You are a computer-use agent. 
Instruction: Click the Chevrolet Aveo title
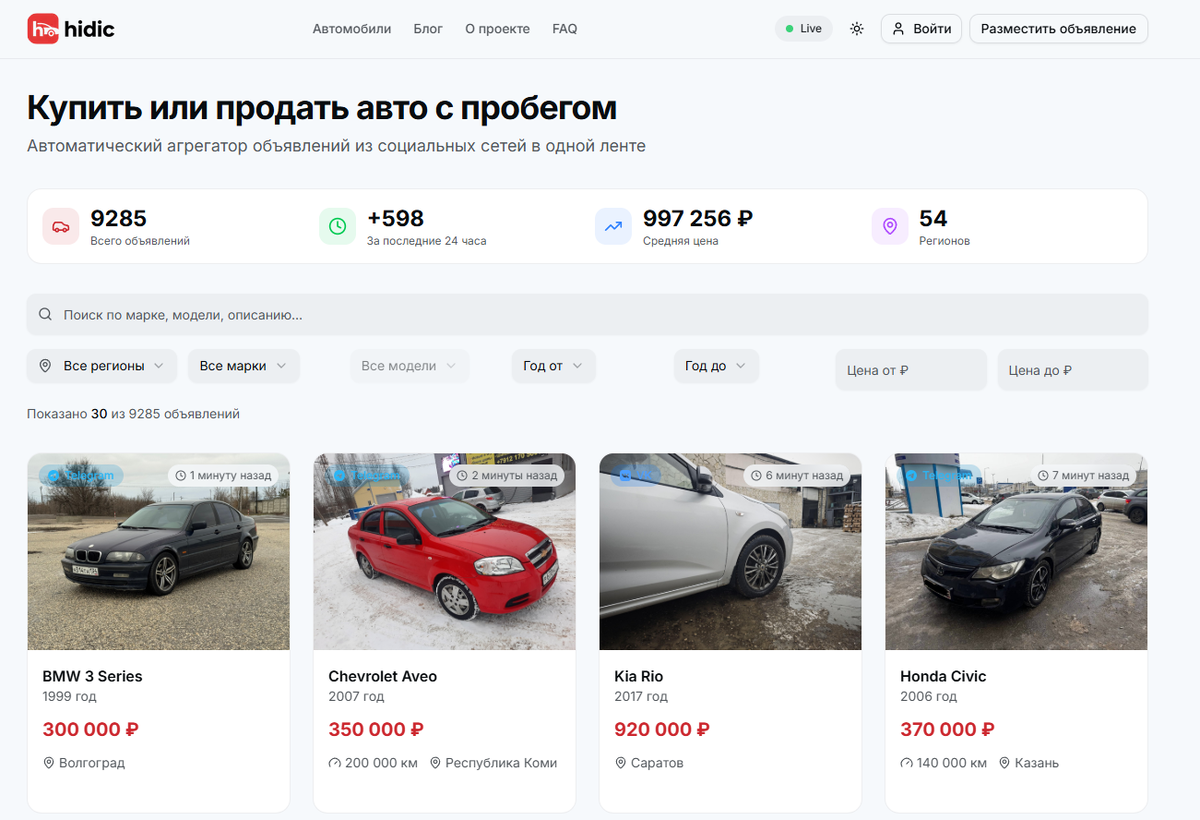click(383, 676)
